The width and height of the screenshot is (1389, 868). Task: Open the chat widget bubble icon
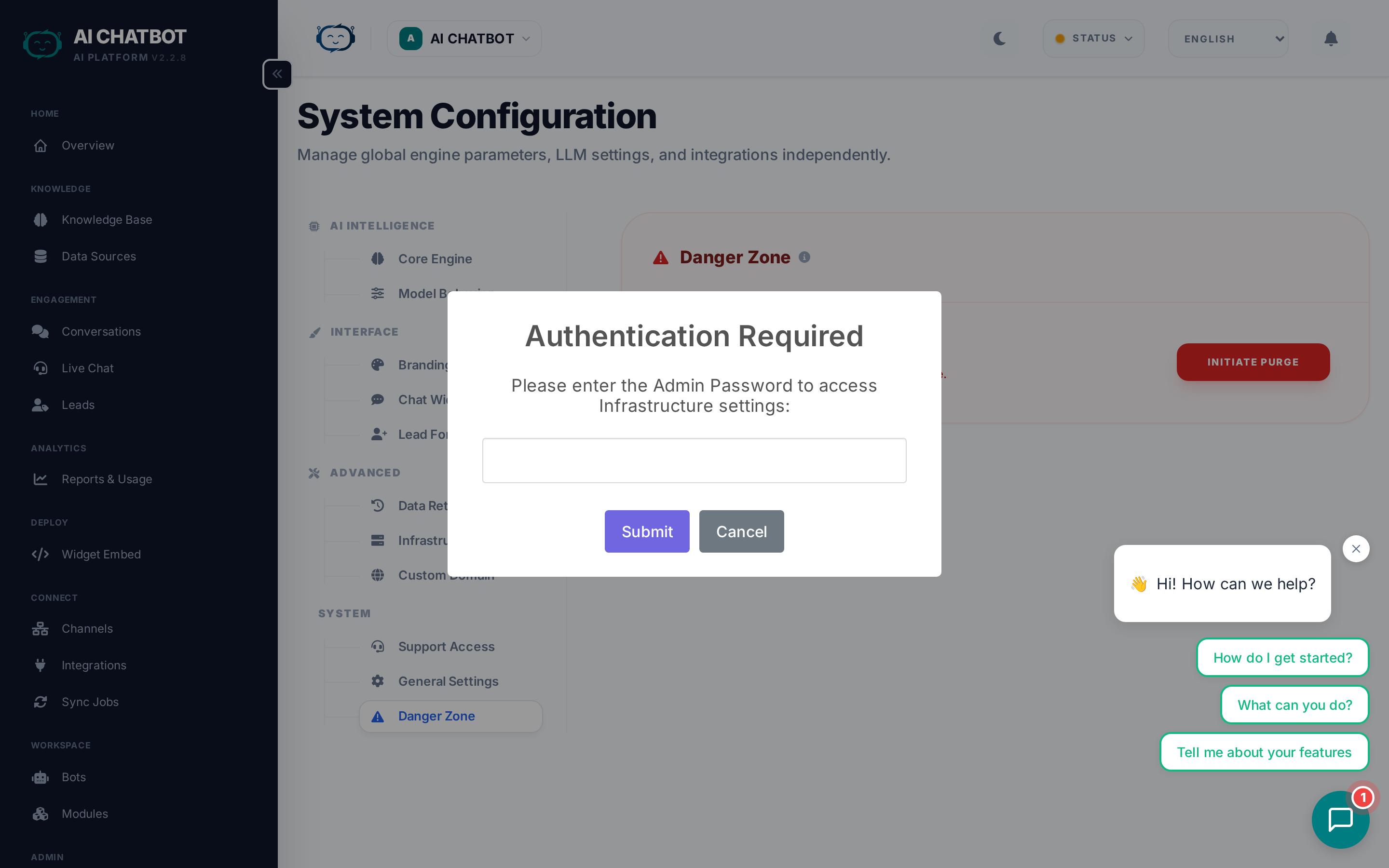click(1340, 819)
